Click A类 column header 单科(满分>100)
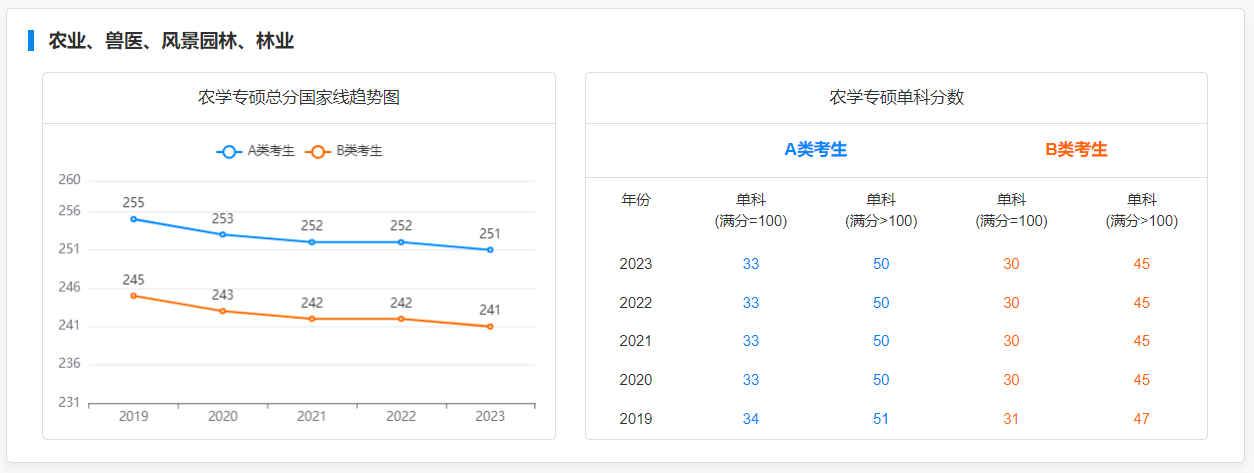Screen dimensions: 1254x473 tap(881, 211)
